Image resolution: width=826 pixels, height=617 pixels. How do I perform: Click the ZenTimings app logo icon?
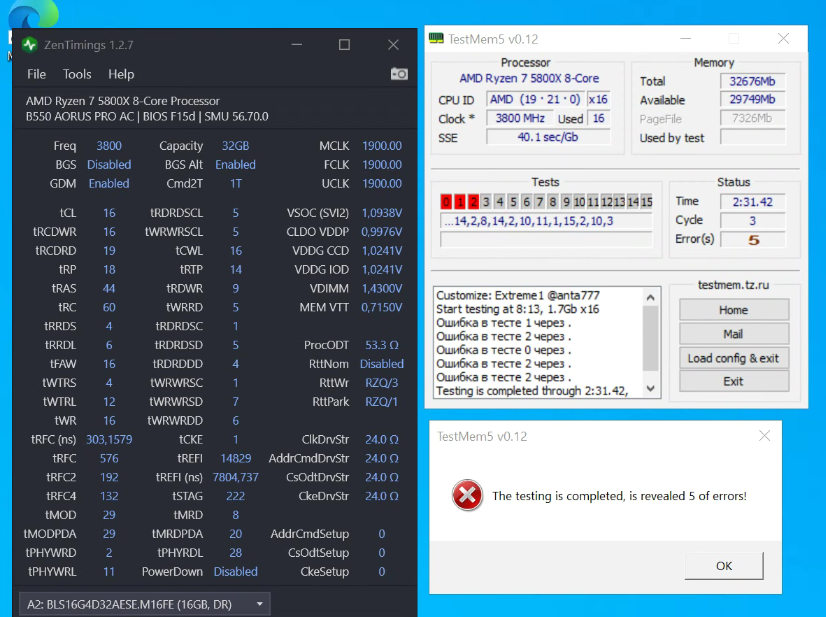pyautogui.click(x=30, y=45)
